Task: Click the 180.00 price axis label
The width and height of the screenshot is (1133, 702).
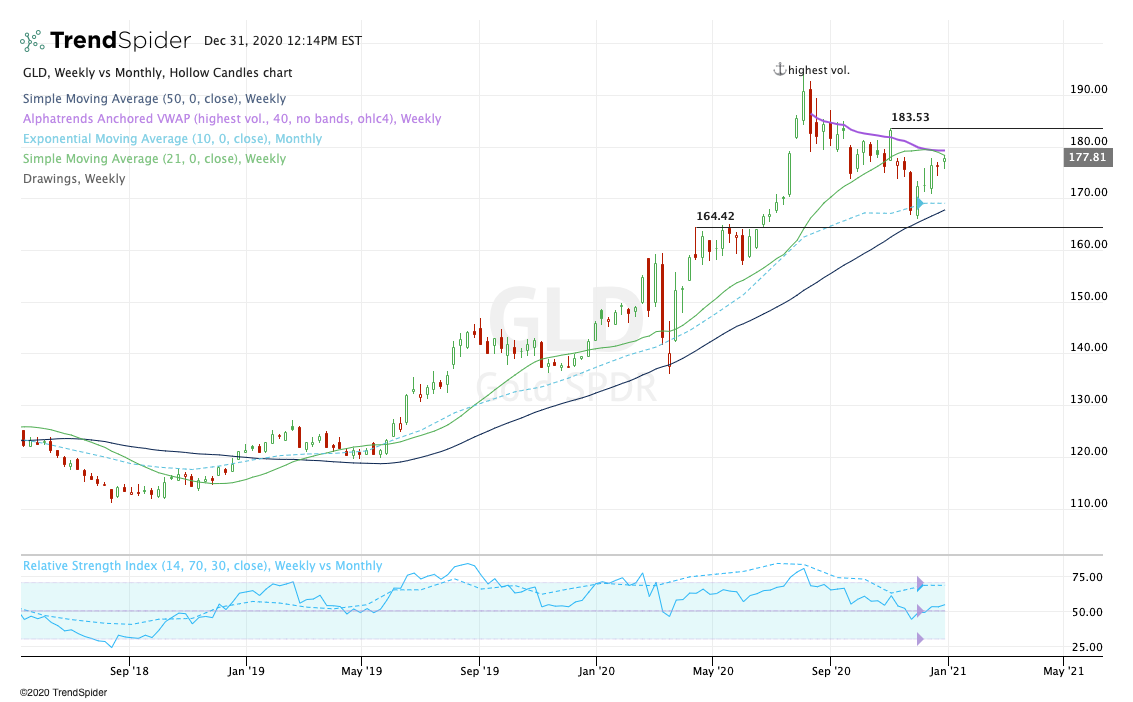Action: pos(1088,142)
